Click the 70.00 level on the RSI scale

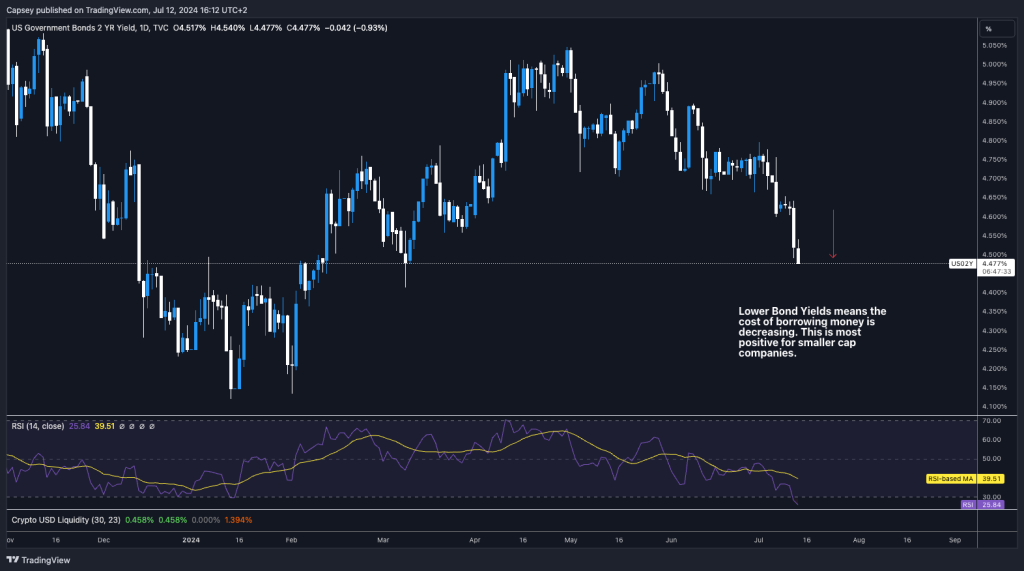point(990,422)
